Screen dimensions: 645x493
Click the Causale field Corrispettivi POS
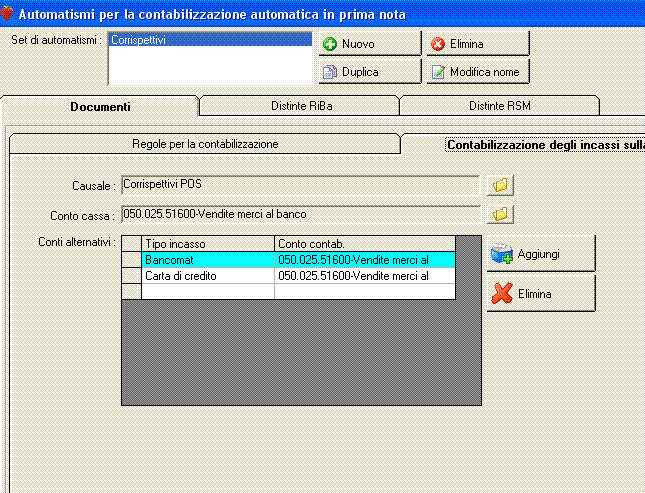click(301, 185)
